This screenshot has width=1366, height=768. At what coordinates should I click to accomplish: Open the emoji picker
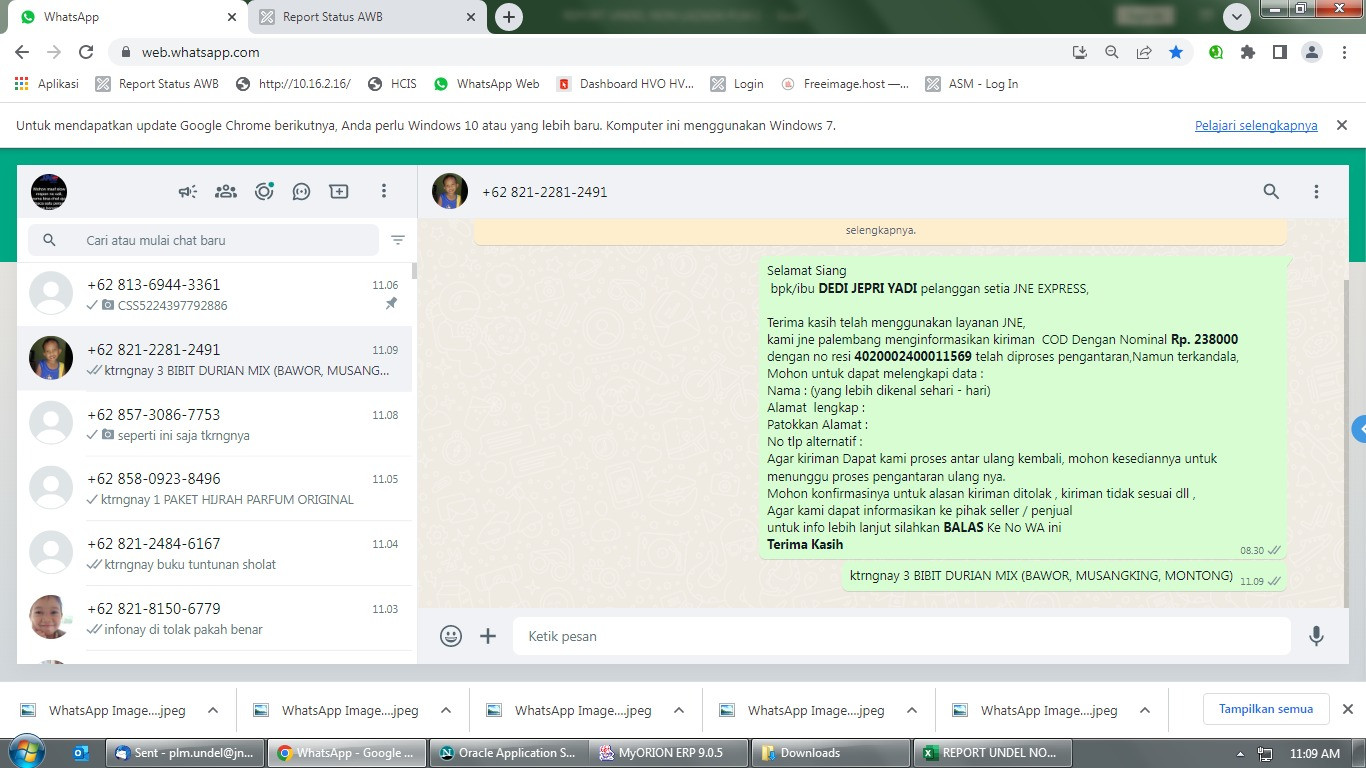click(x=451, y=636)
